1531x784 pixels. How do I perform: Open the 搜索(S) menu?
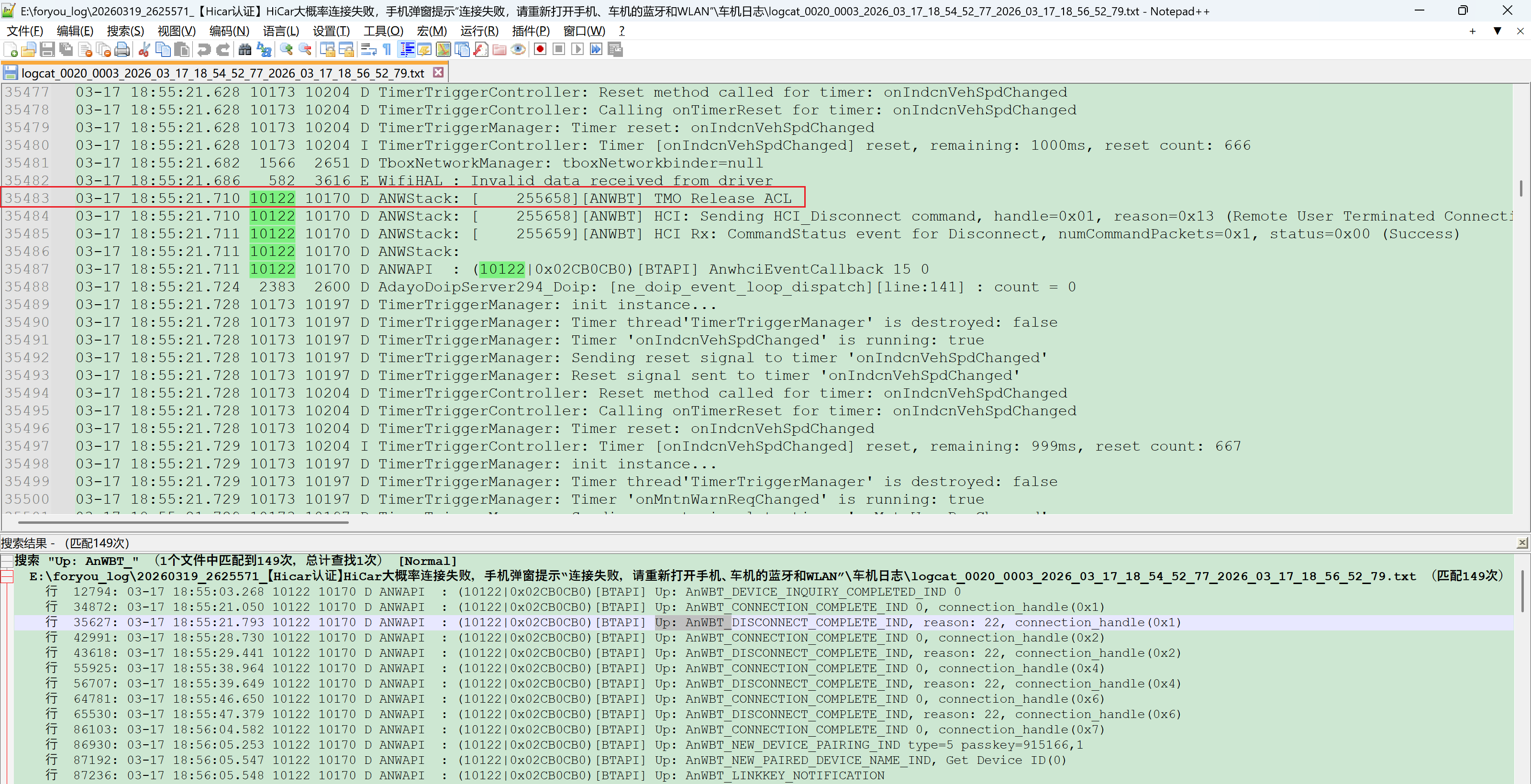[x=125, y=31]
